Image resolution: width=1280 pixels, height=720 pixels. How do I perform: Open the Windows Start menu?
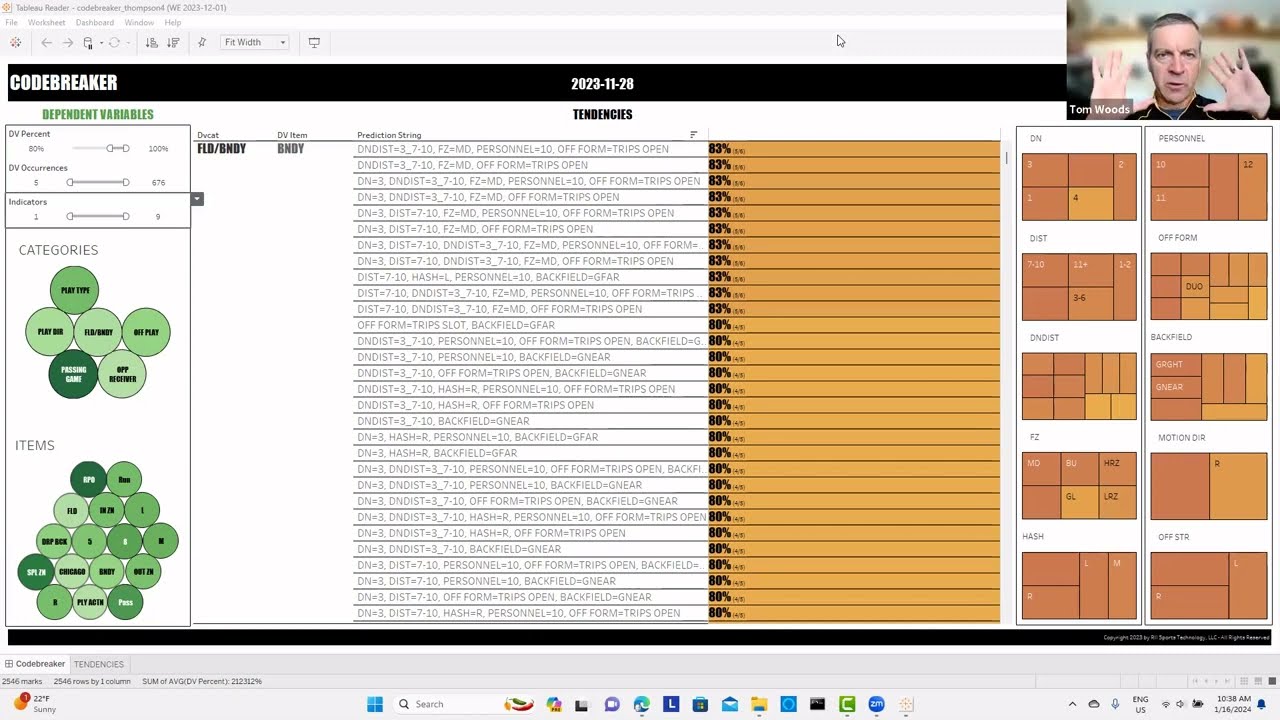click(x=375, y=704)
